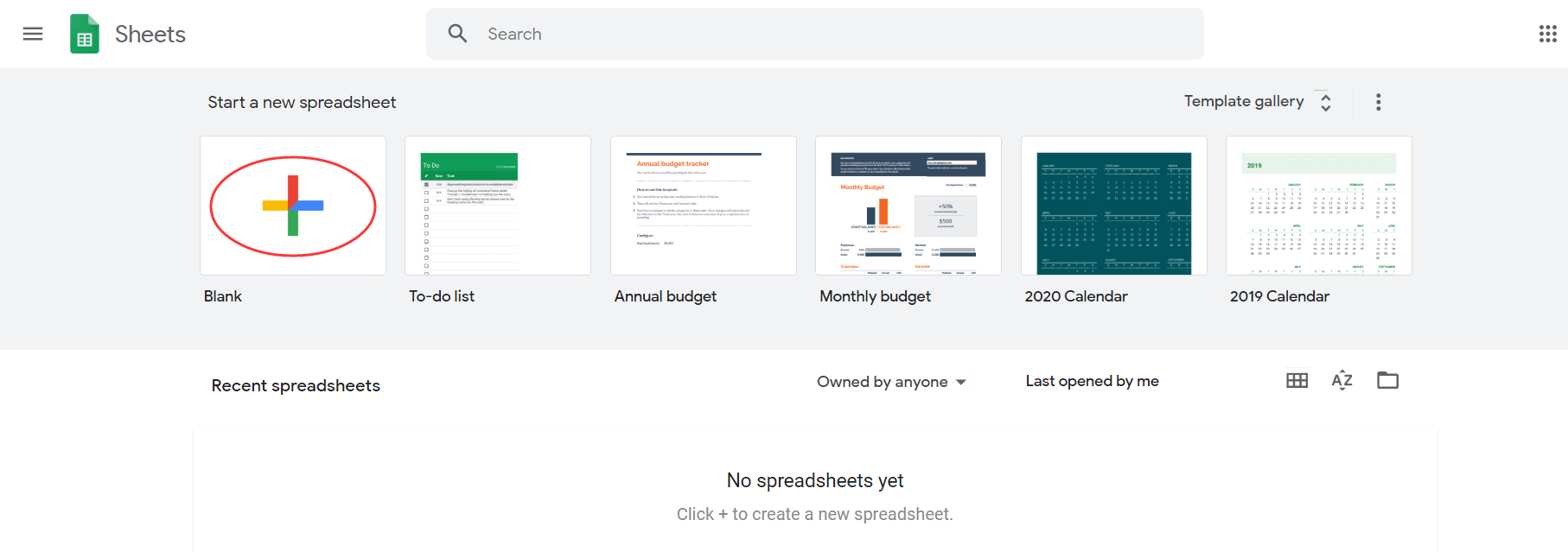Viewport: 1568px width, 552px height.
Task: Open the file picker folder icon
Action: coord(1387,381)
